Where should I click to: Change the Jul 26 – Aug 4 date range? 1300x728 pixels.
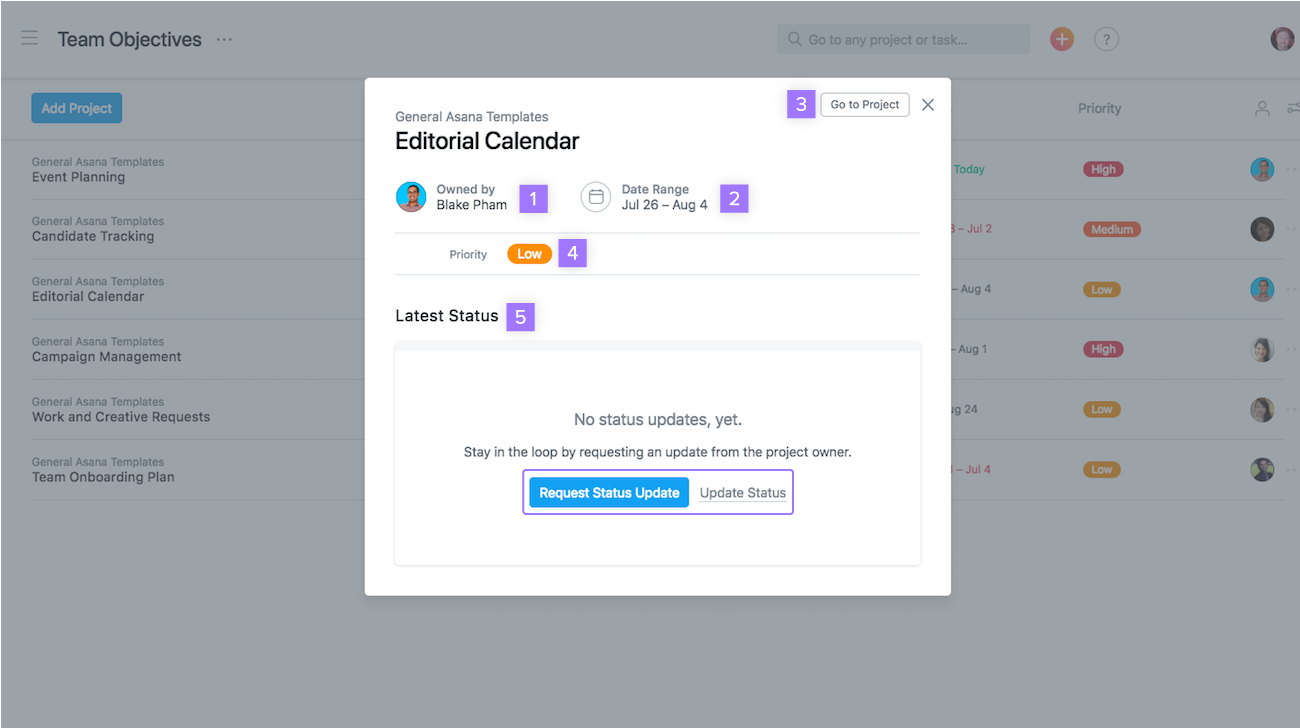click(664, 205)
